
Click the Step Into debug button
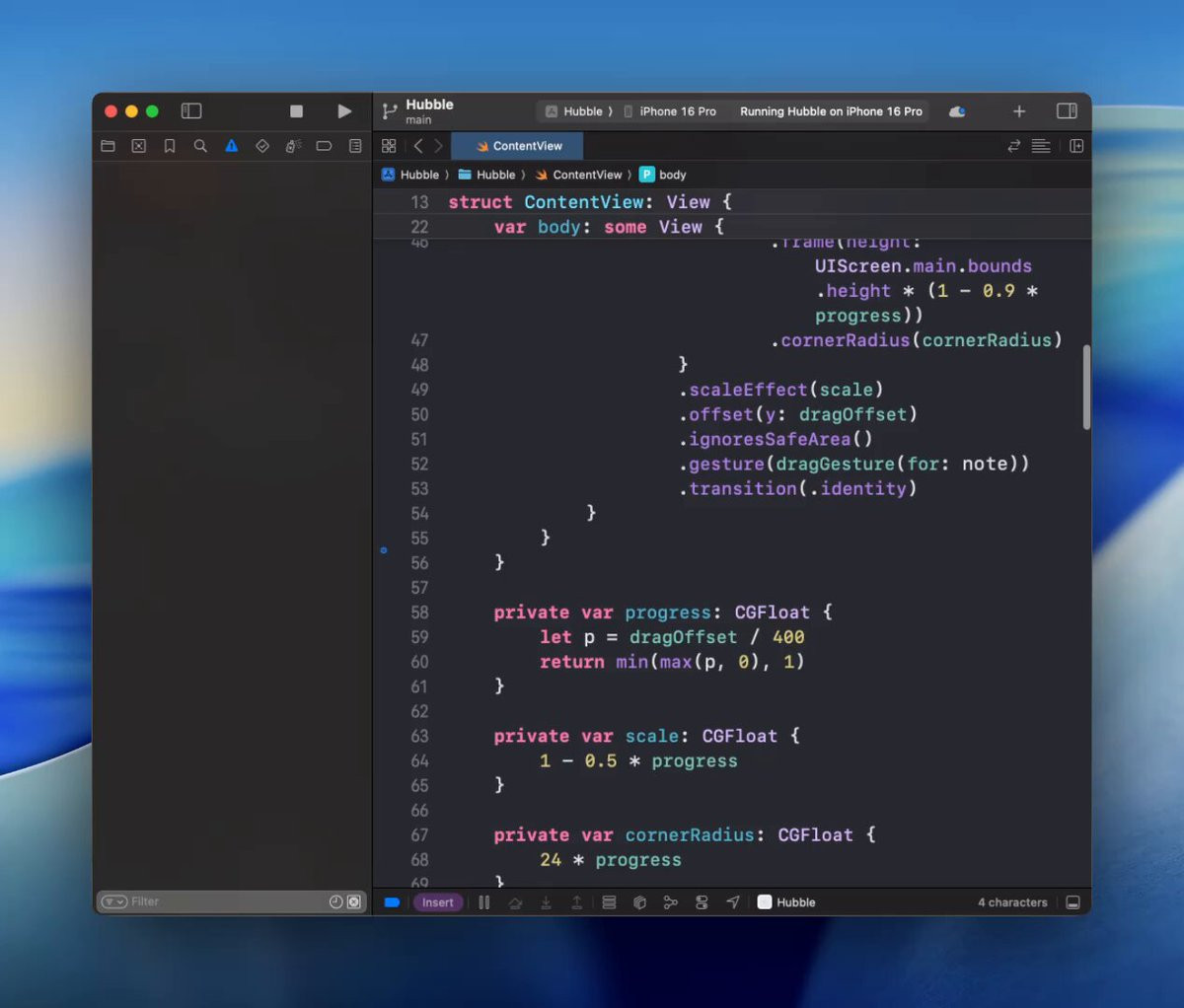(x=546, y=902)
